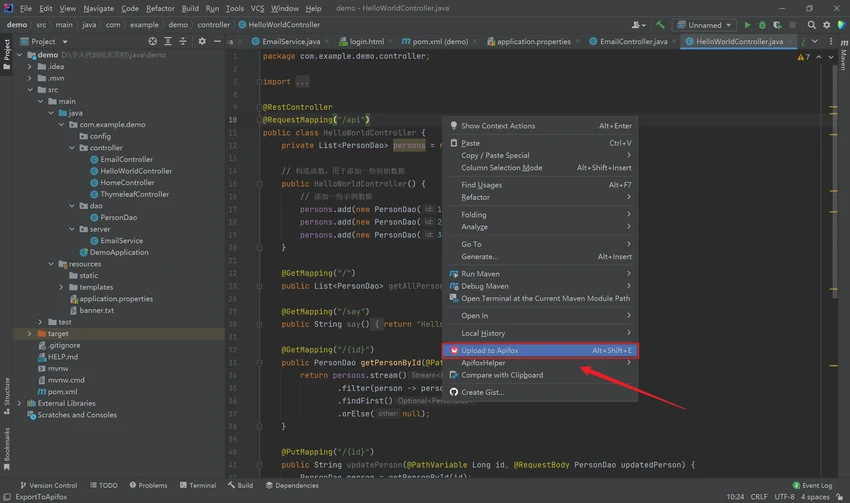Select banner.txt in project tree
This screenshot has width=850, height=503.
[92, 310]
